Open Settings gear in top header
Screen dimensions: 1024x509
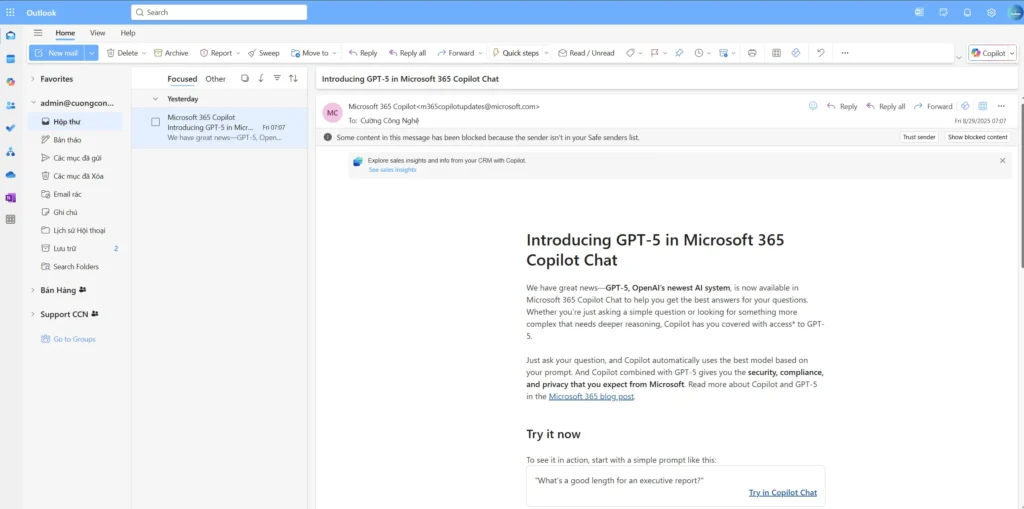click(991, 12)
